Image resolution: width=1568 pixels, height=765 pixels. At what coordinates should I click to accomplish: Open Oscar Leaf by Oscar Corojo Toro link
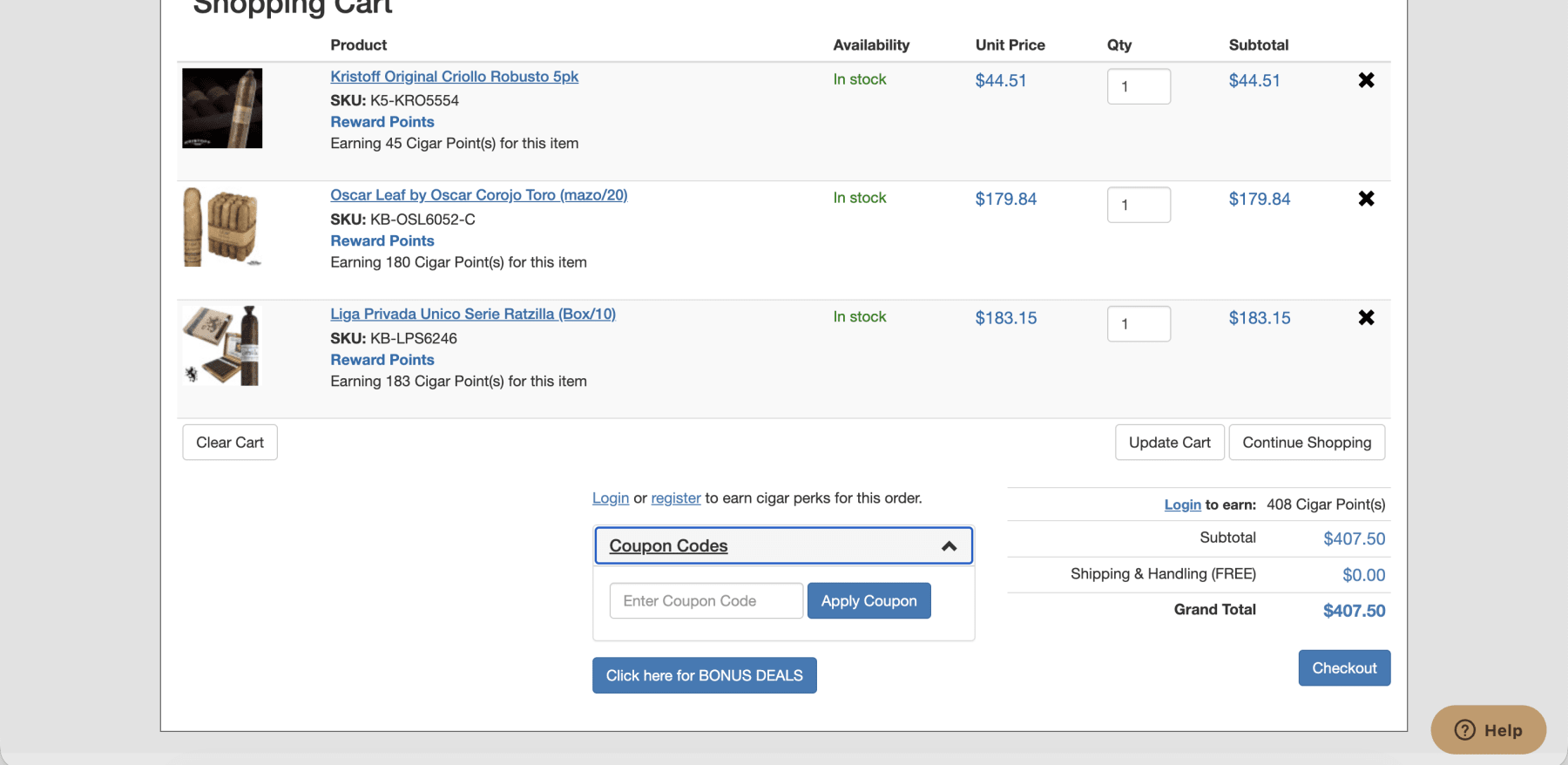tap(478, 195)
